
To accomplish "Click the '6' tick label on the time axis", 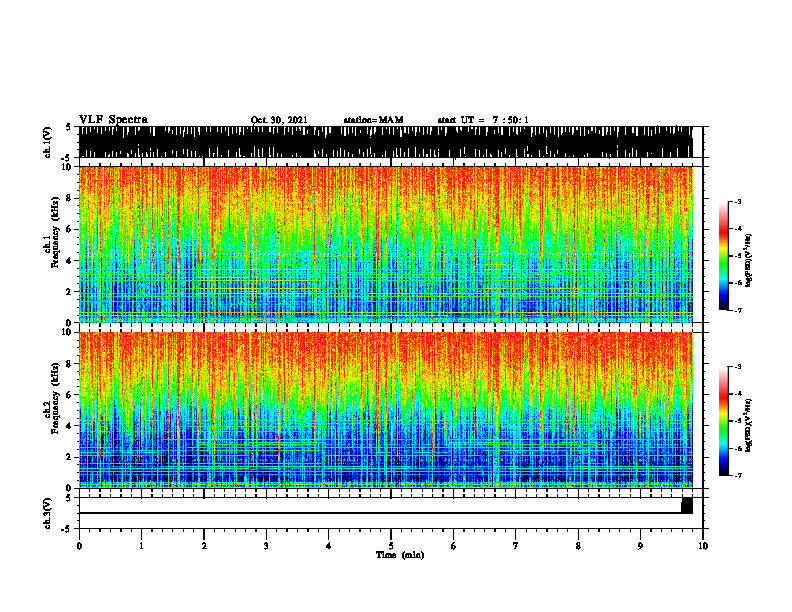I will click(x=454, y=546).
